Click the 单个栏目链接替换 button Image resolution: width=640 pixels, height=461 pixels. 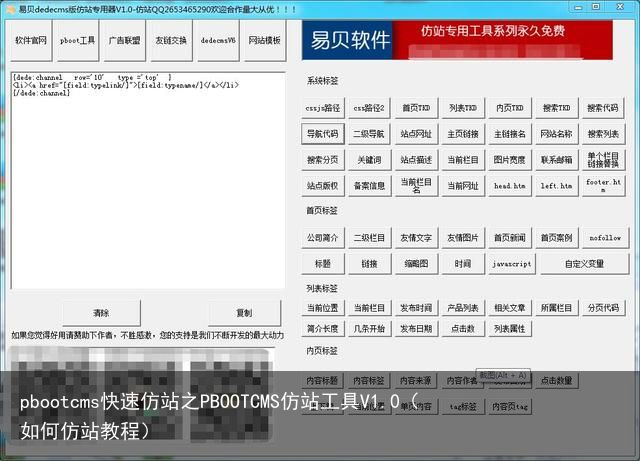tap(603, 160)
